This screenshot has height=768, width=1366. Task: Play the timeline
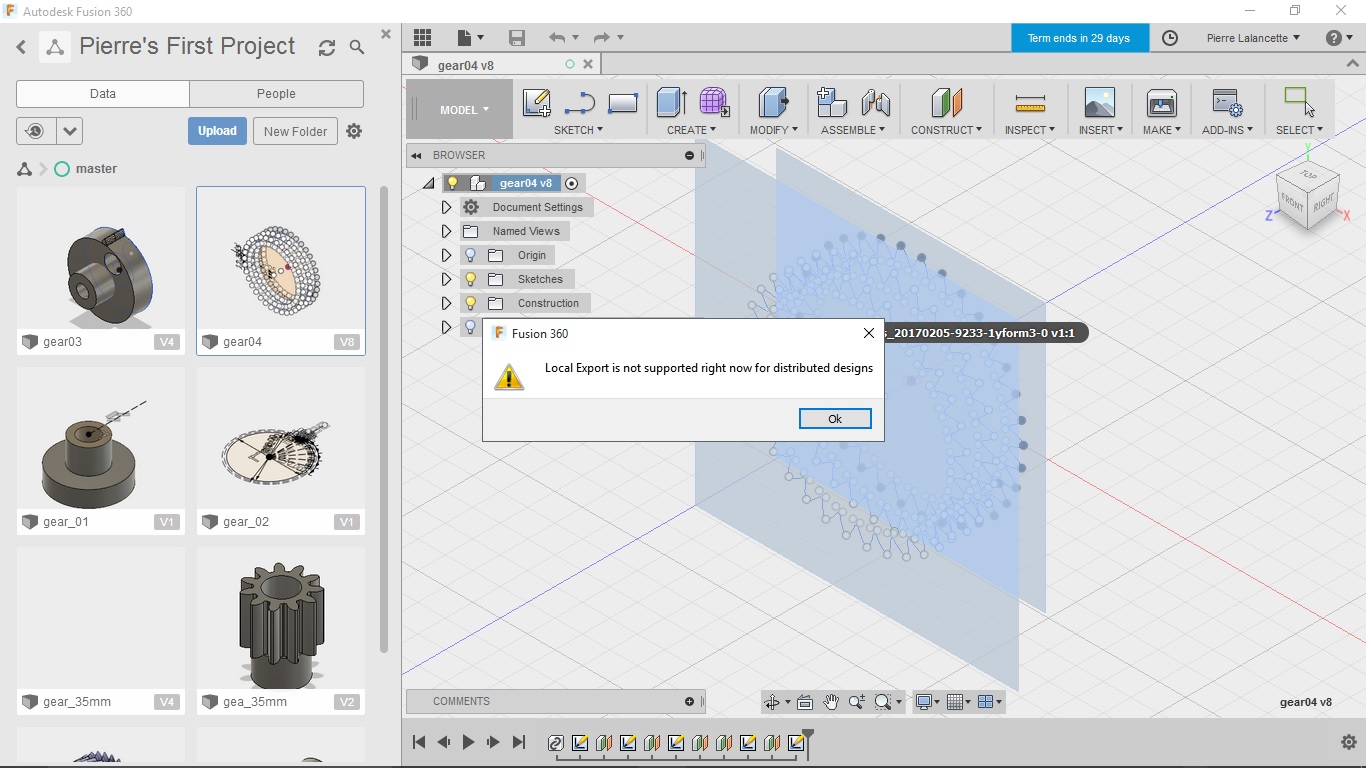tap(468, 742)
